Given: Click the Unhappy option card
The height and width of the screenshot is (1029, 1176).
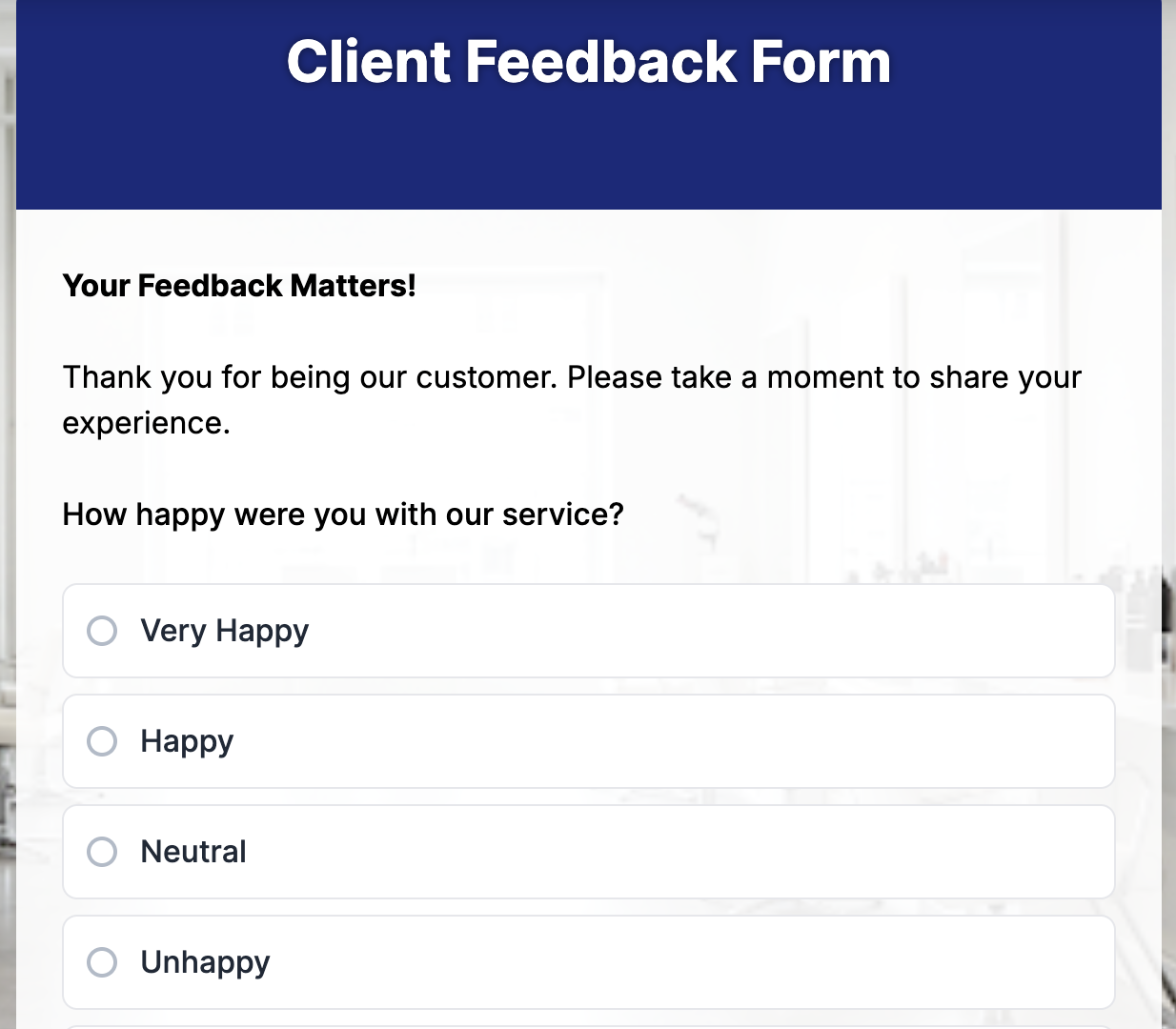Looking at the screenshot, I should (x=588, y=962).
